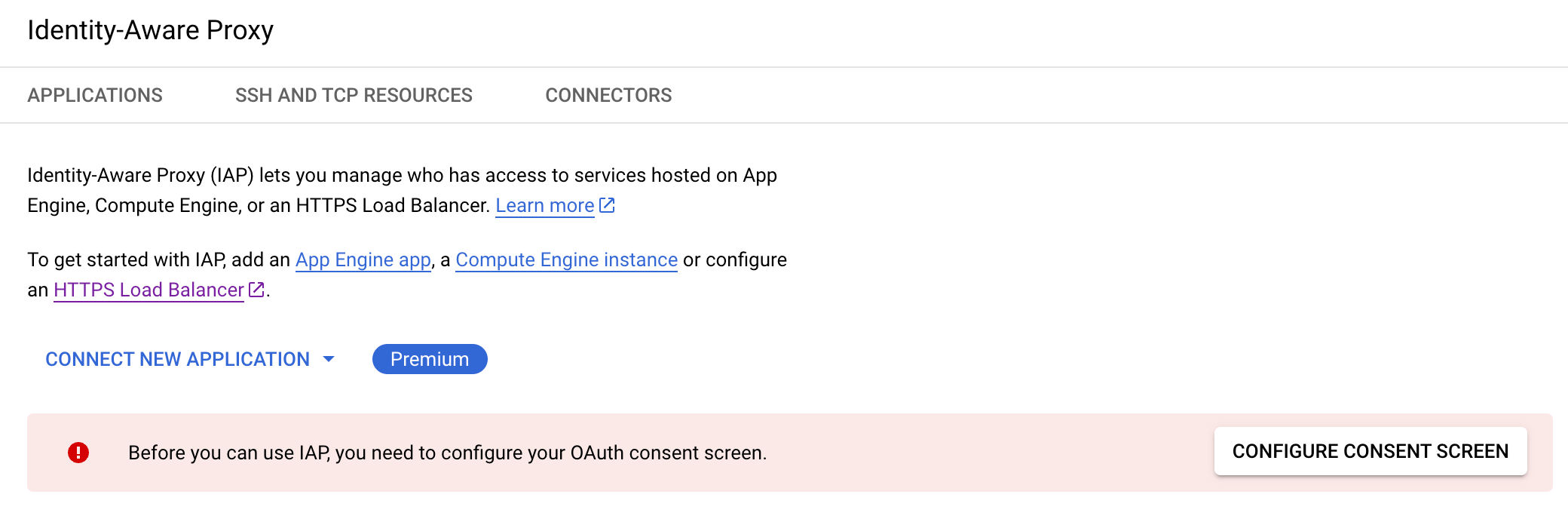1568x525 pixels.
Task: Open the external-link icon beside Learn more
Action: [607, 205]
